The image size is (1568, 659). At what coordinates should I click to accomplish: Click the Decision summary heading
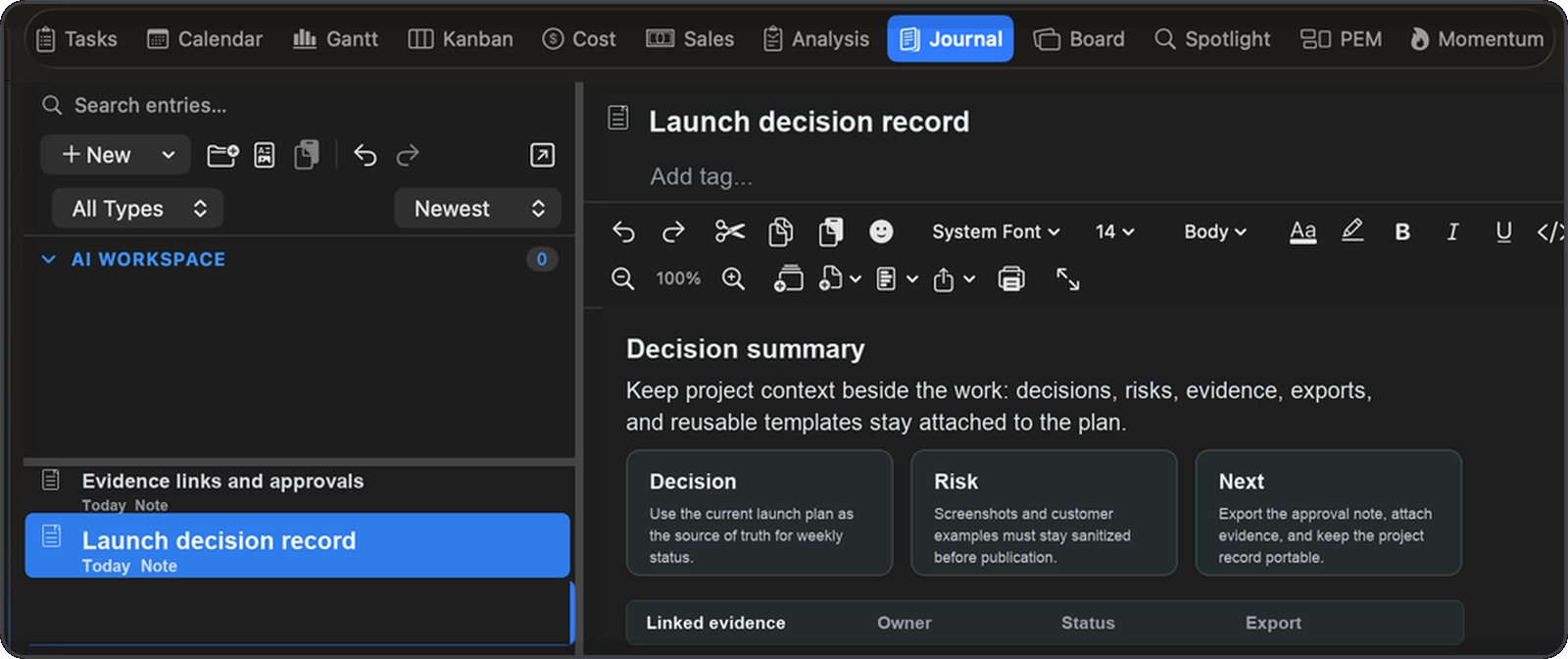(x=745, y=349)
